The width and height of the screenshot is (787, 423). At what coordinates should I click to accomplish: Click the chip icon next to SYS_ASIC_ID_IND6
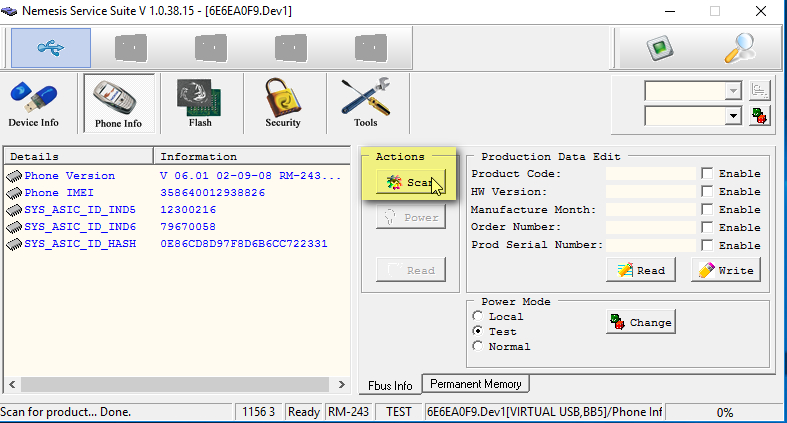click(x=14, y=227)
